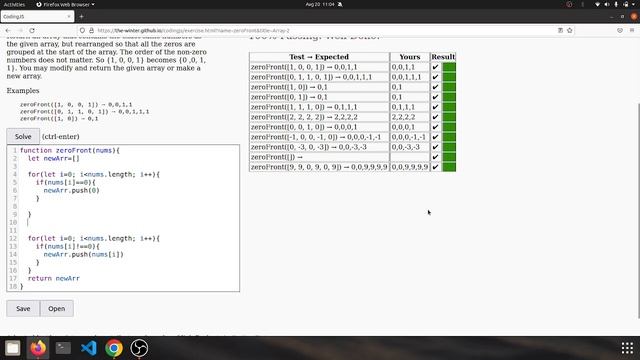Click the 'Examples' heading
640x360 pixels.
tap(23, 91)
